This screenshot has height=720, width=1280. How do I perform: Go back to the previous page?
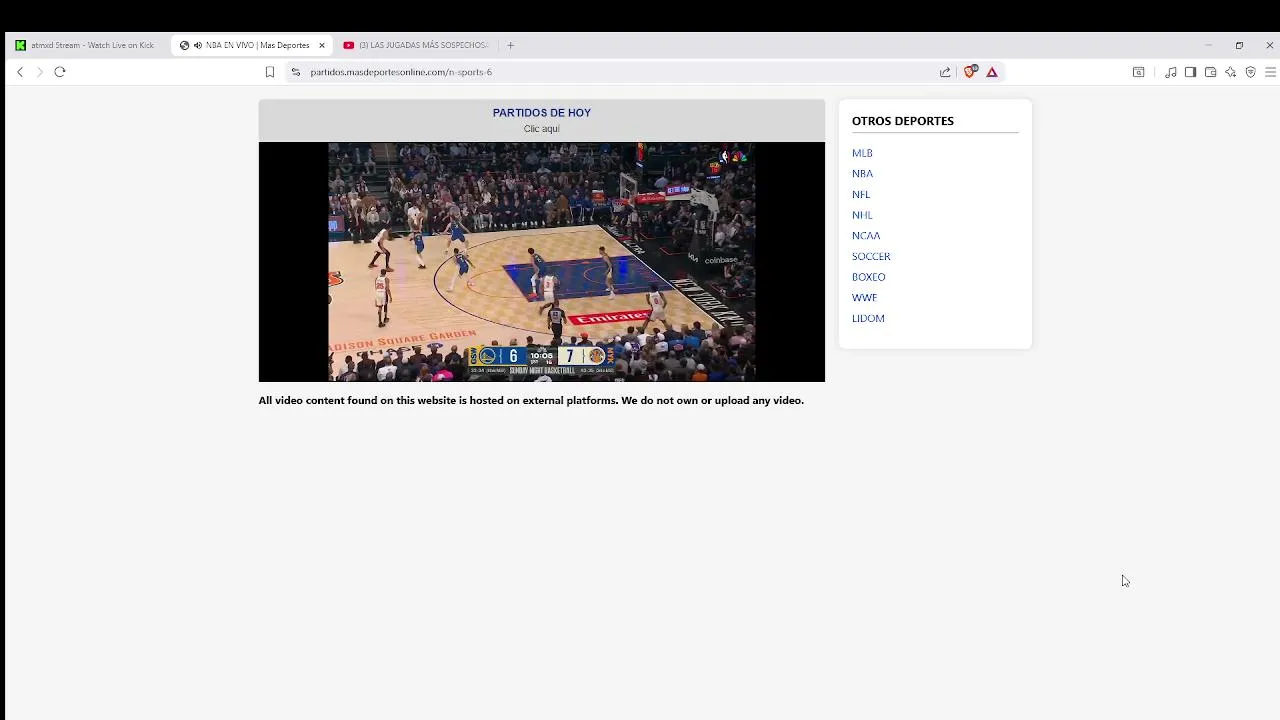[20, 72]
